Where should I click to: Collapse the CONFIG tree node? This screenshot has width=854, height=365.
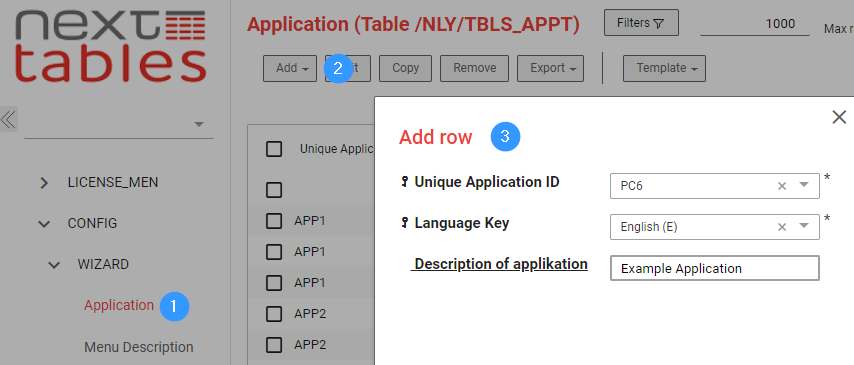44,224
